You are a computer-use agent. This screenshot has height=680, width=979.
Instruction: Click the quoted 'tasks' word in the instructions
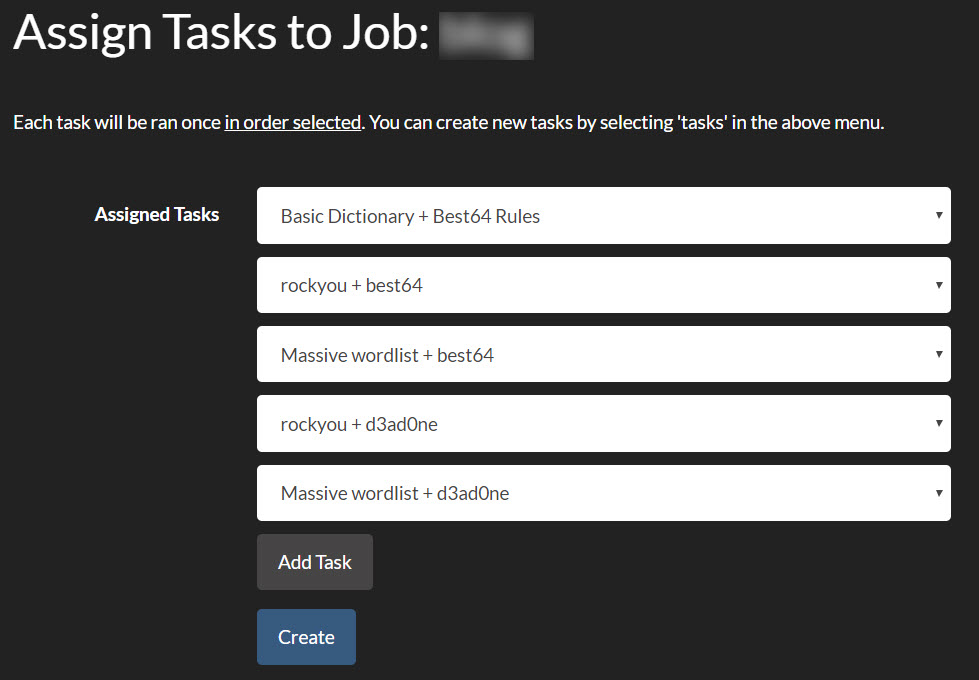pos(702,122)
